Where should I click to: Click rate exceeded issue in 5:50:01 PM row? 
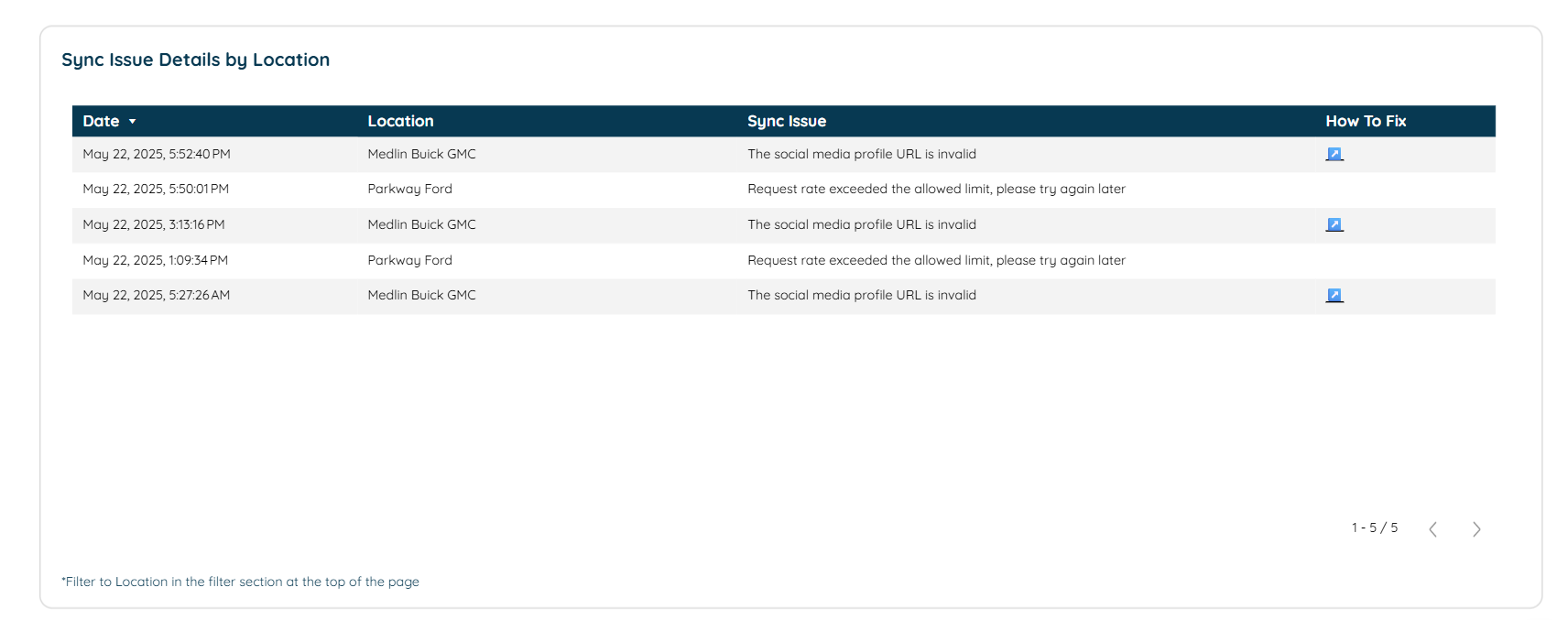(936, 189)
